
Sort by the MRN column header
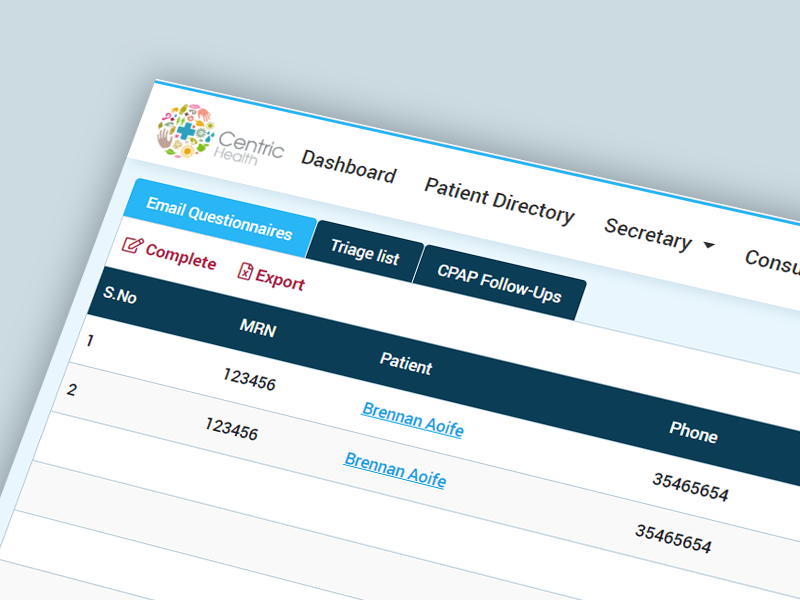tap(258, 328)
